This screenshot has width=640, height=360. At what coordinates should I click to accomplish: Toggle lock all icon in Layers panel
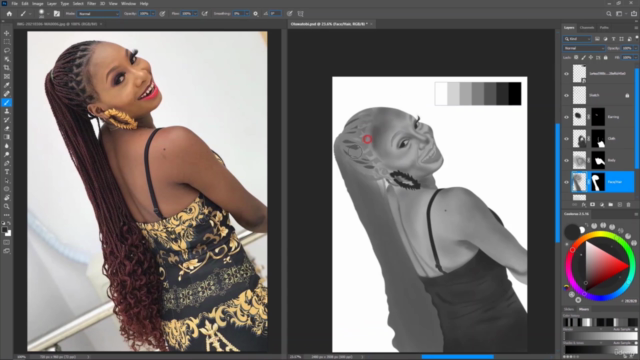coord(606,58)
